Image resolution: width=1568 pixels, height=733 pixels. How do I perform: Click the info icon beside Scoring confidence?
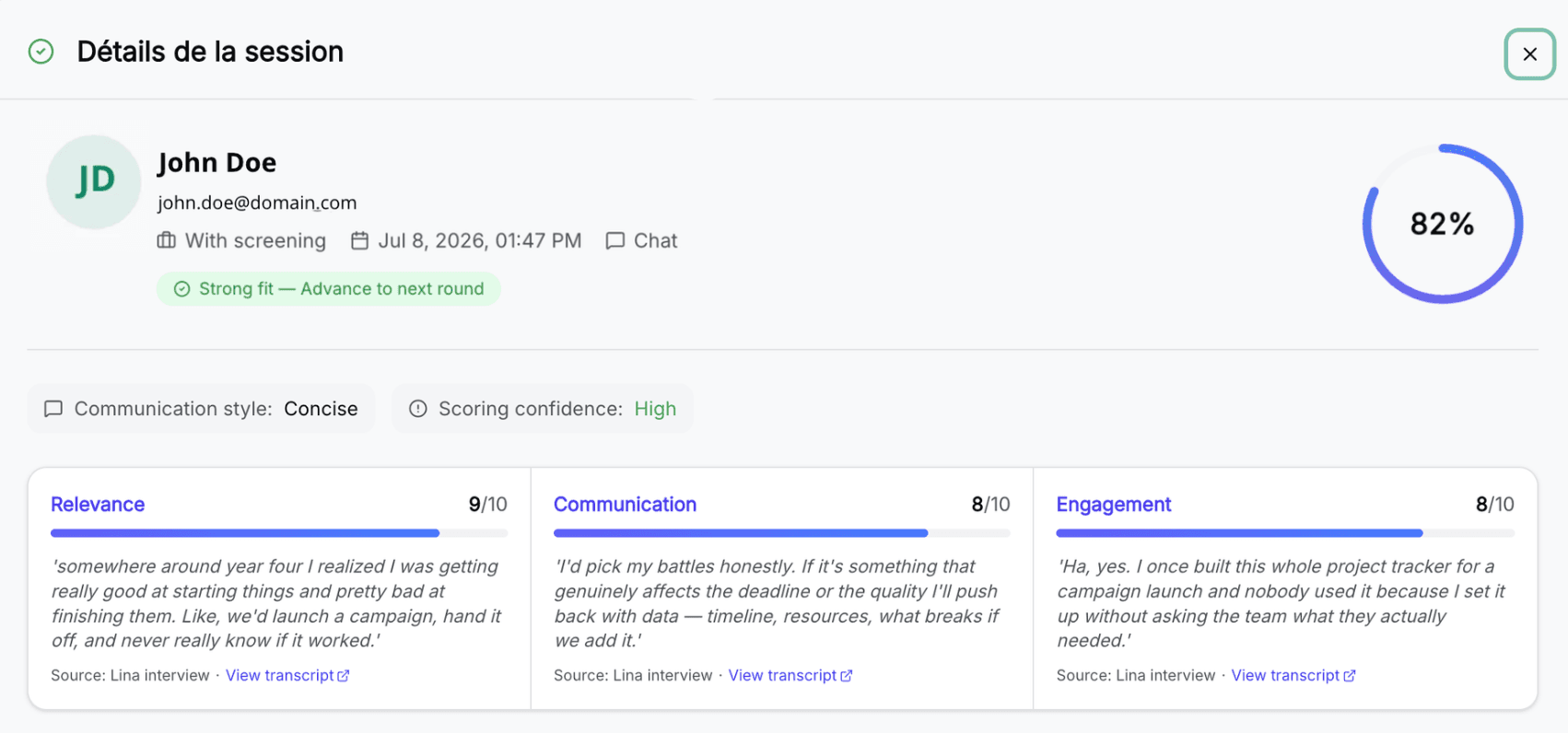tap(418, 409)
